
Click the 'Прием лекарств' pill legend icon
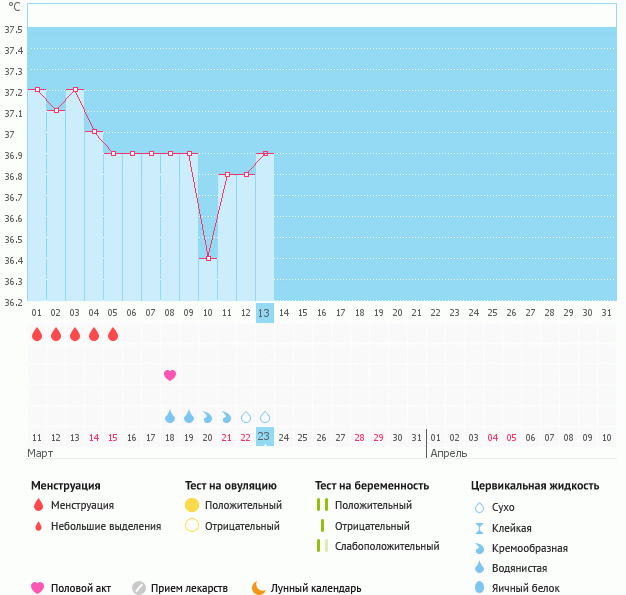click(x=139, y=588)
